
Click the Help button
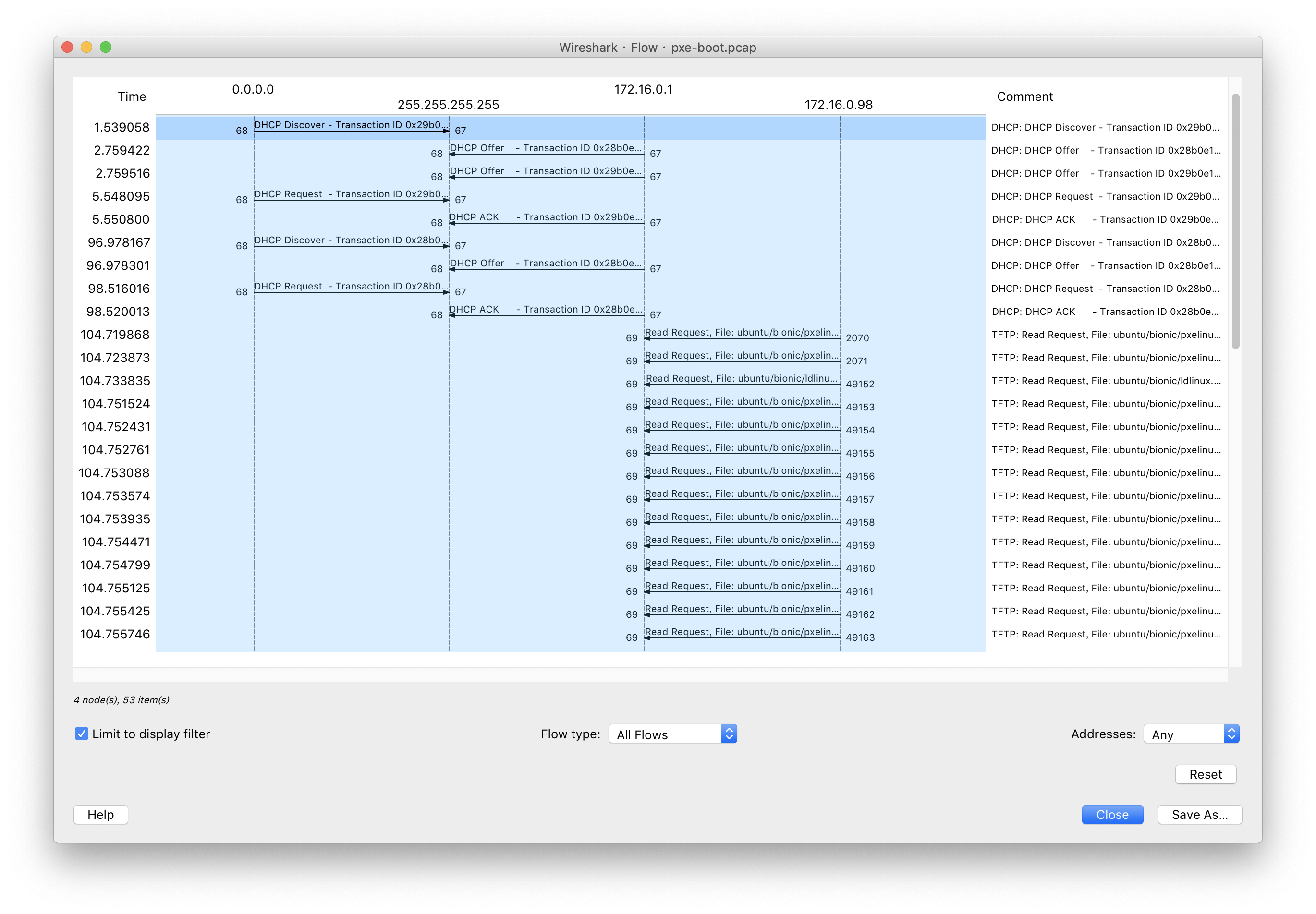(x=100, y=814)
